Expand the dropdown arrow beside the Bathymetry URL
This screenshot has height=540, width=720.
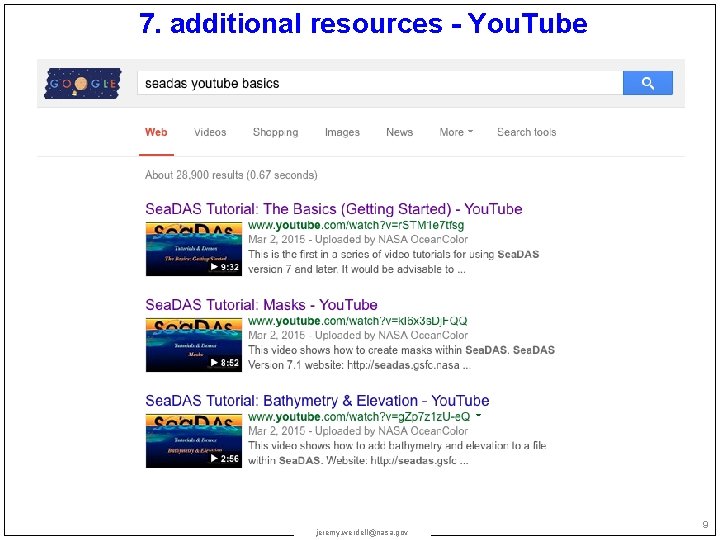tap(478, 416)
